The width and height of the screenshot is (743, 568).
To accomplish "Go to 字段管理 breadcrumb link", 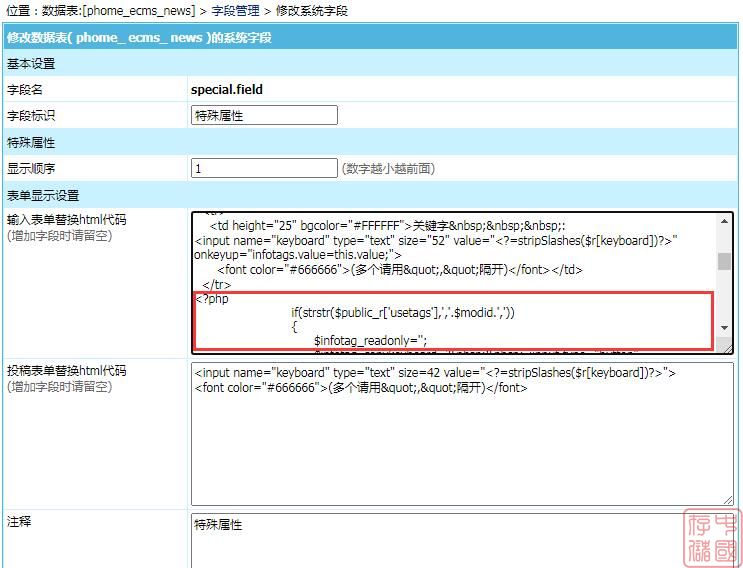I will pos(235,11).
